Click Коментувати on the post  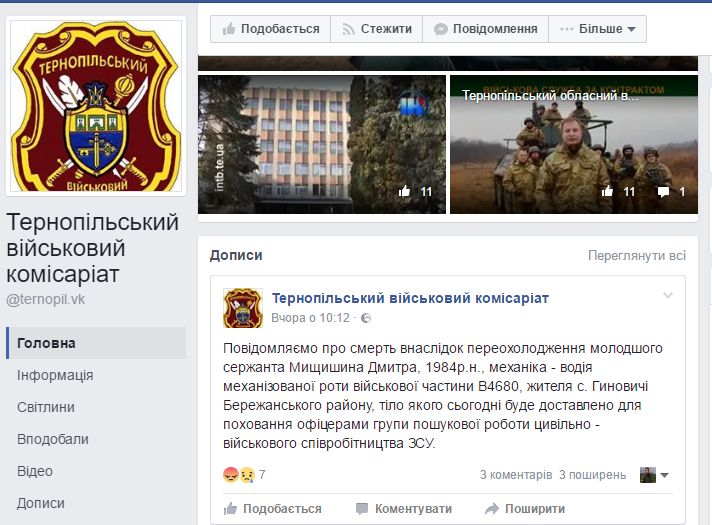pos(404,509)
